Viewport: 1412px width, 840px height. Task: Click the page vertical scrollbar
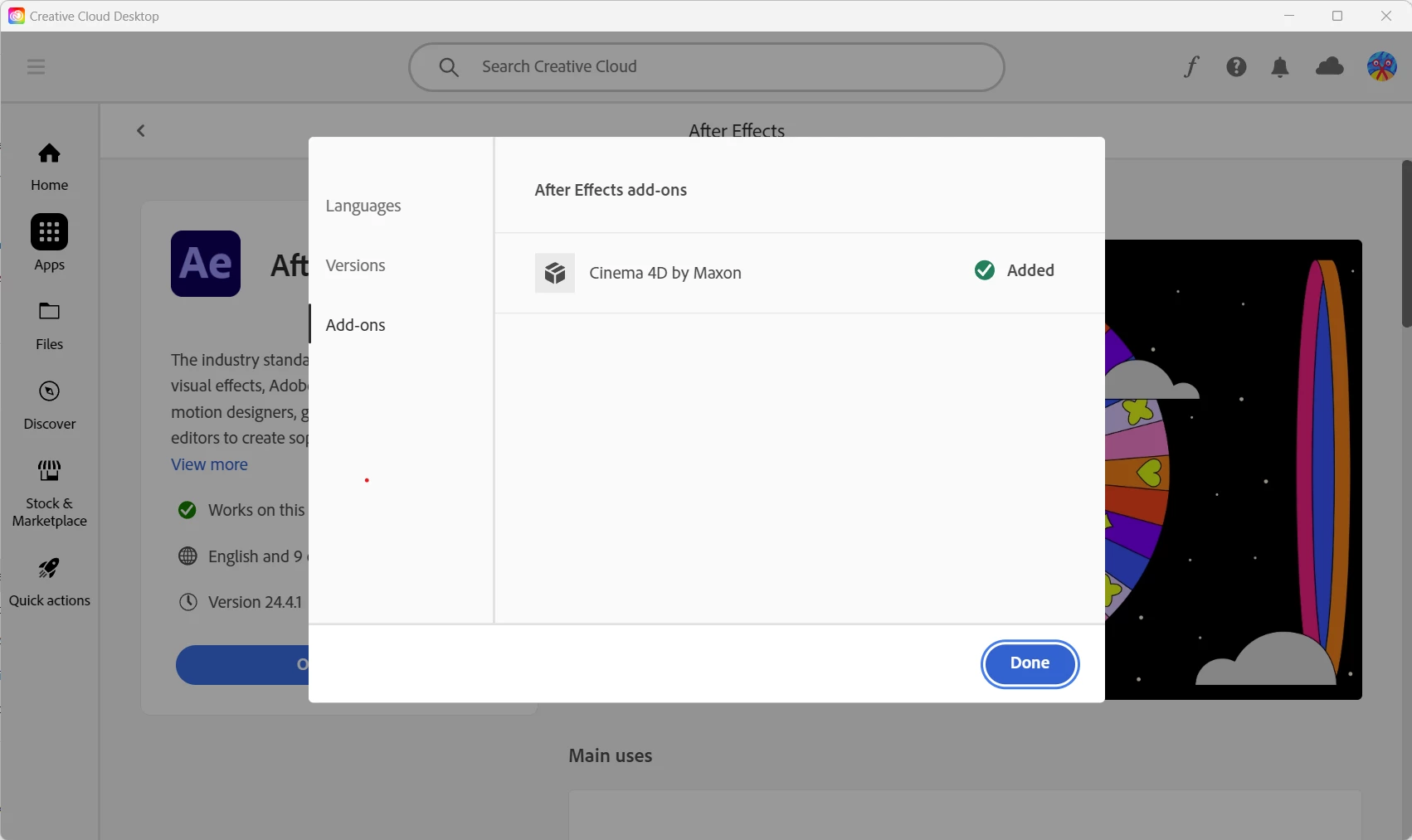[1406, 244]
